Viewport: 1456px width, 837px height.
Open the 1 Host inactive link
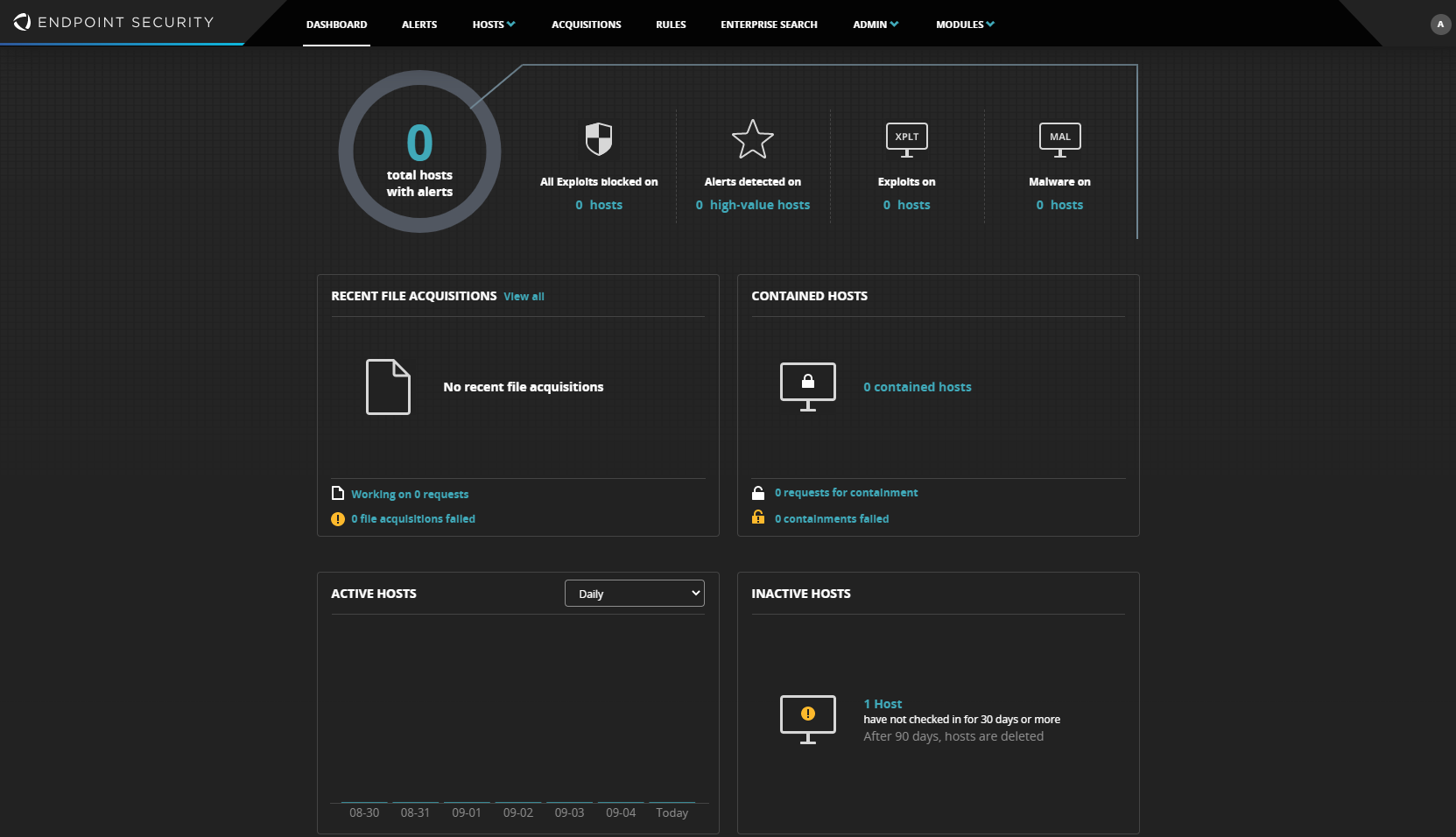[883, 704]
